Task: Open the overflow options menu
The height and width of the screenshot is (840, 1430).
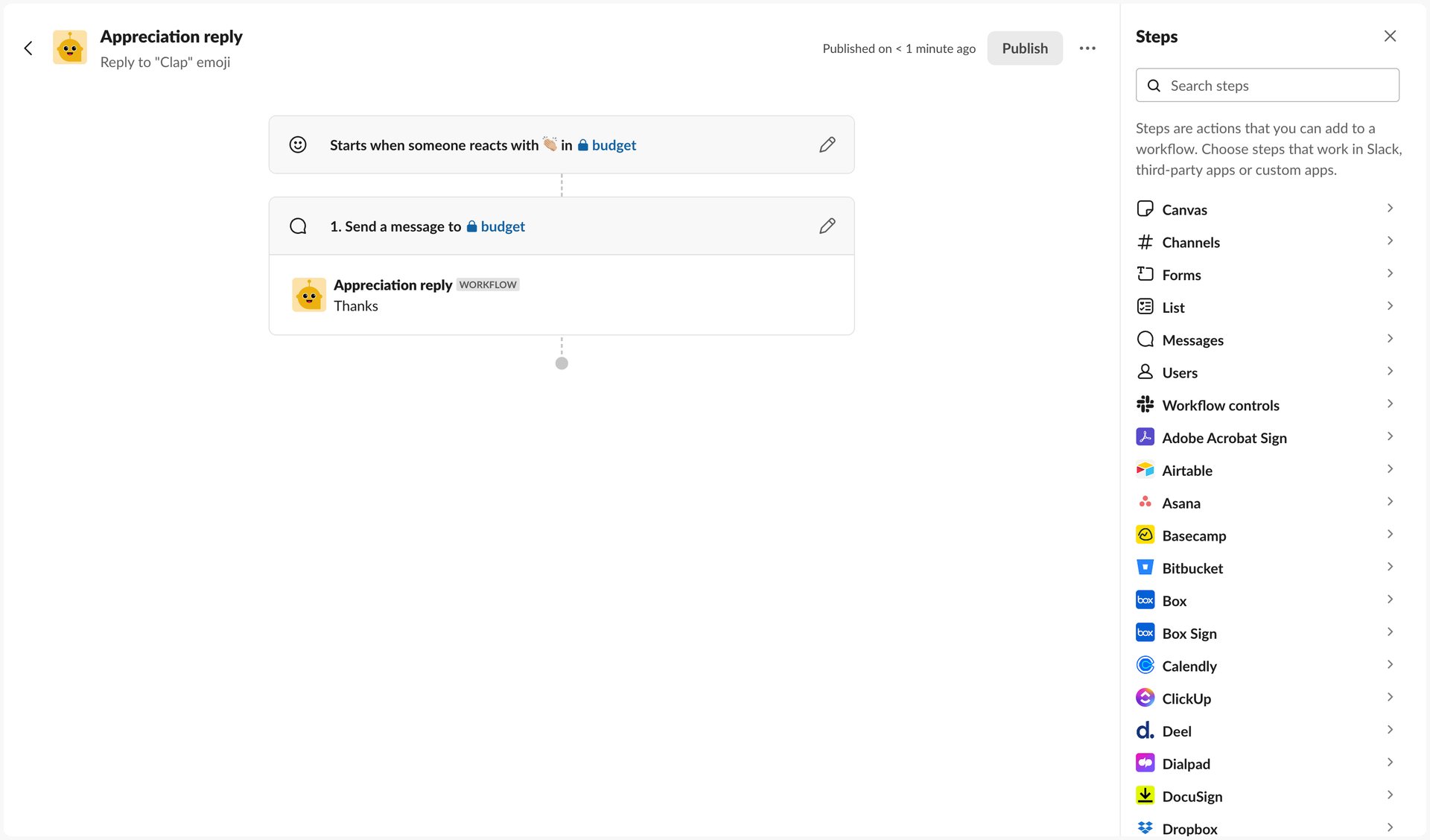Action: (x=1087, y=48)
